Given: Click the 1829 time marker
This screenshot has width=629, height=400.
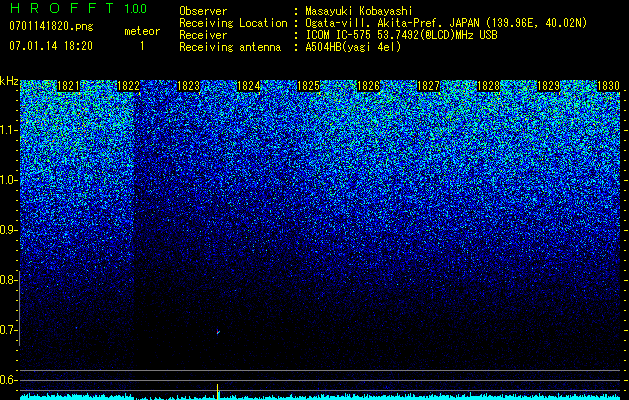Looking at the screenshot, I should tap(548, 86).
